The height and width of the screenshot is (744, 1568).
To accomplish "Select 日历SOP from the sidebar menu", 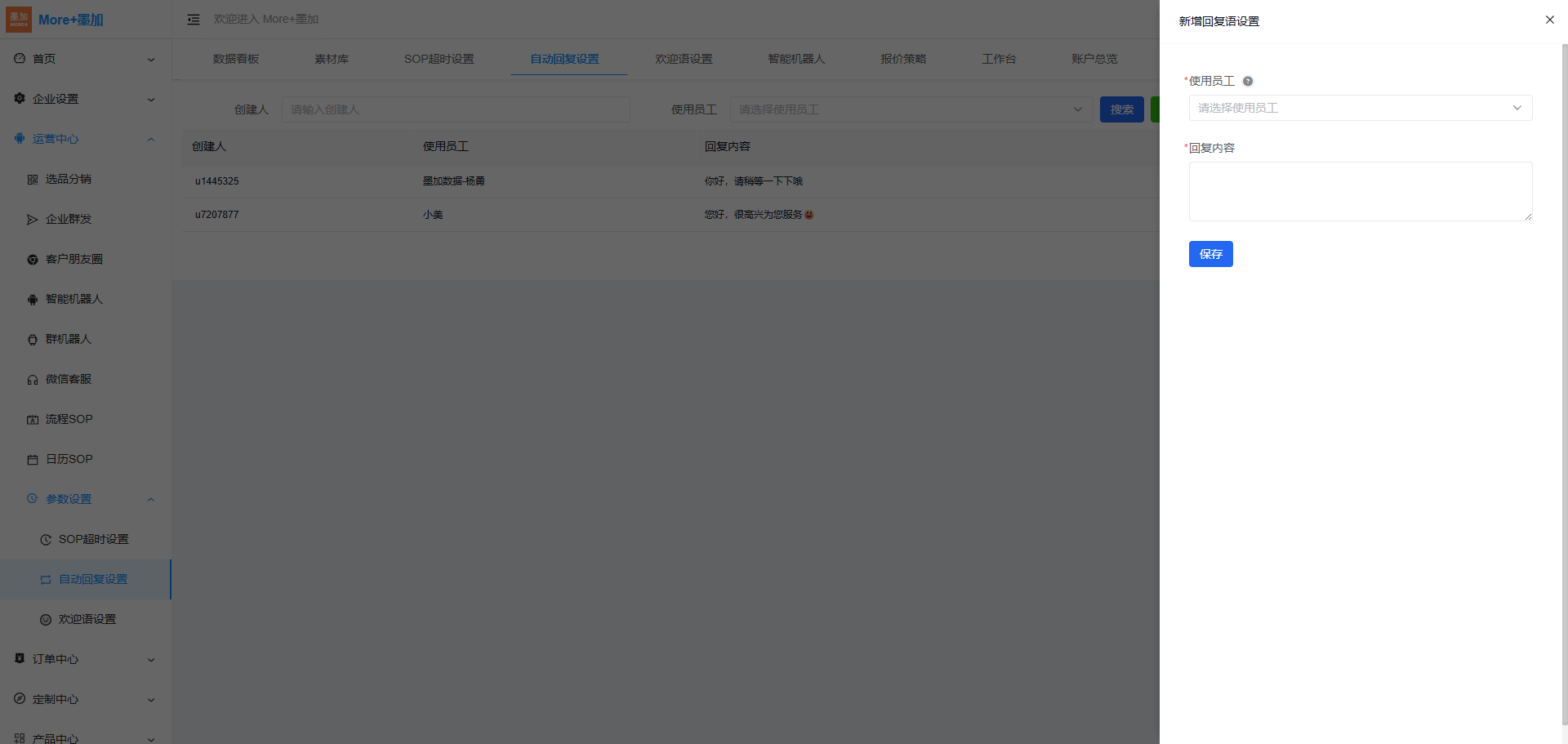I will coord(69,459).
